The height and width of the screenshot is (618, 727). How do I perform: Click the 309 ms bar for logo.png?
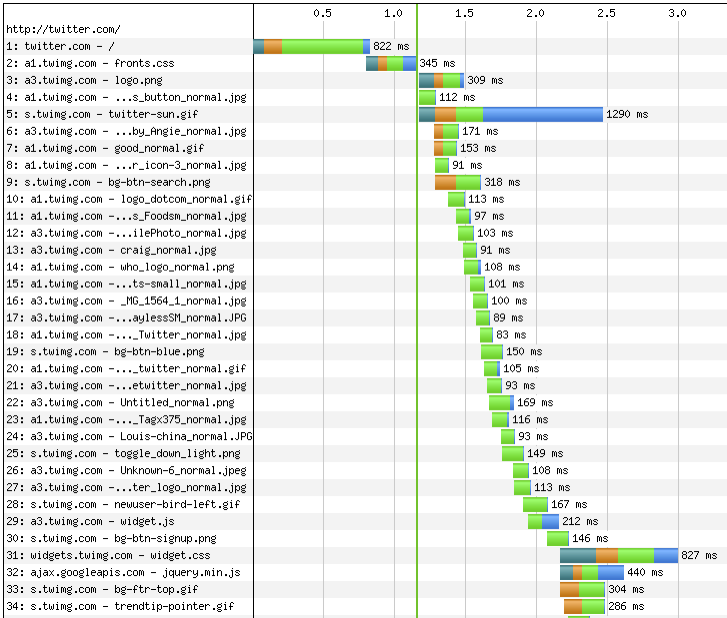click(441, 80)
